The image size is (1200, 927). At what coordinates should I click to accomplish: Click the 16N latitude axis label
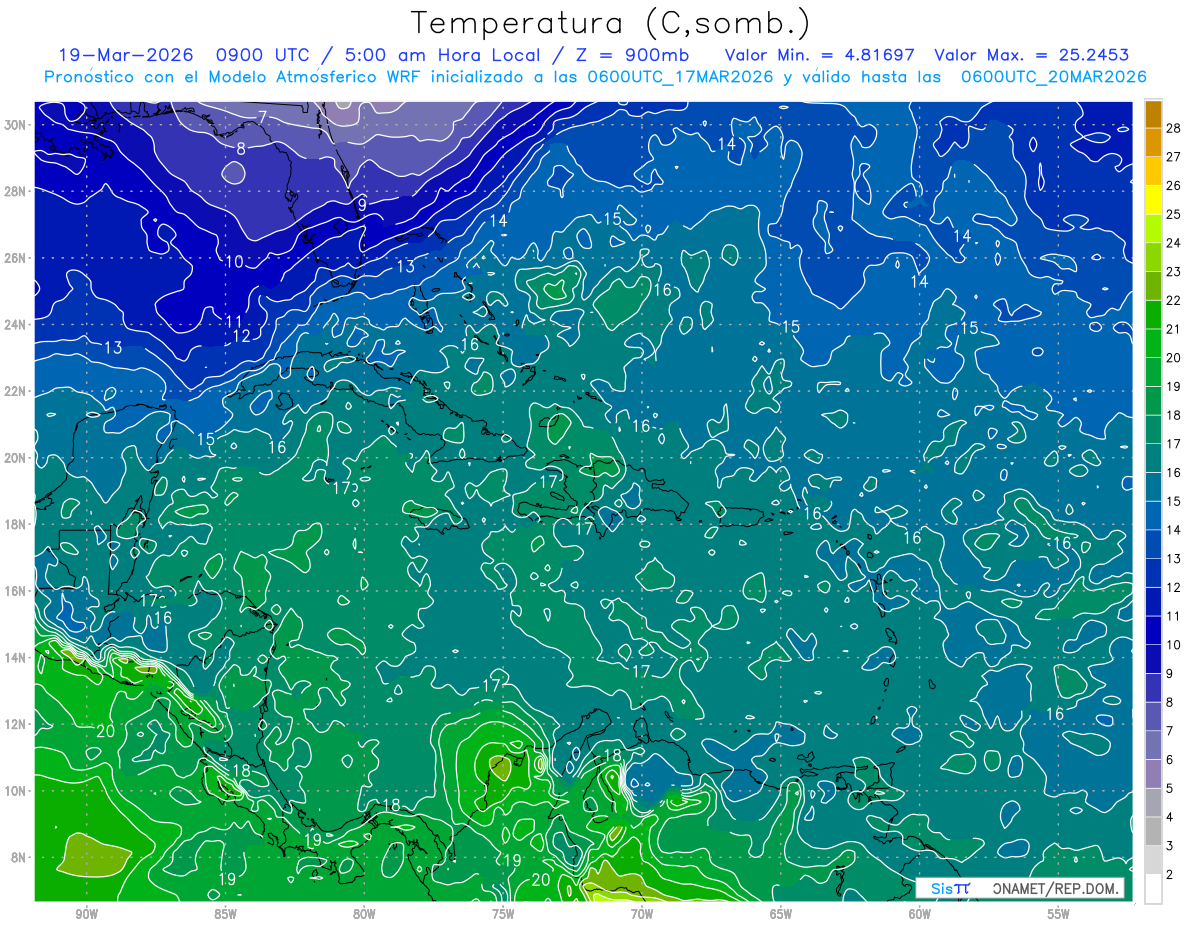tap(17, 591)
